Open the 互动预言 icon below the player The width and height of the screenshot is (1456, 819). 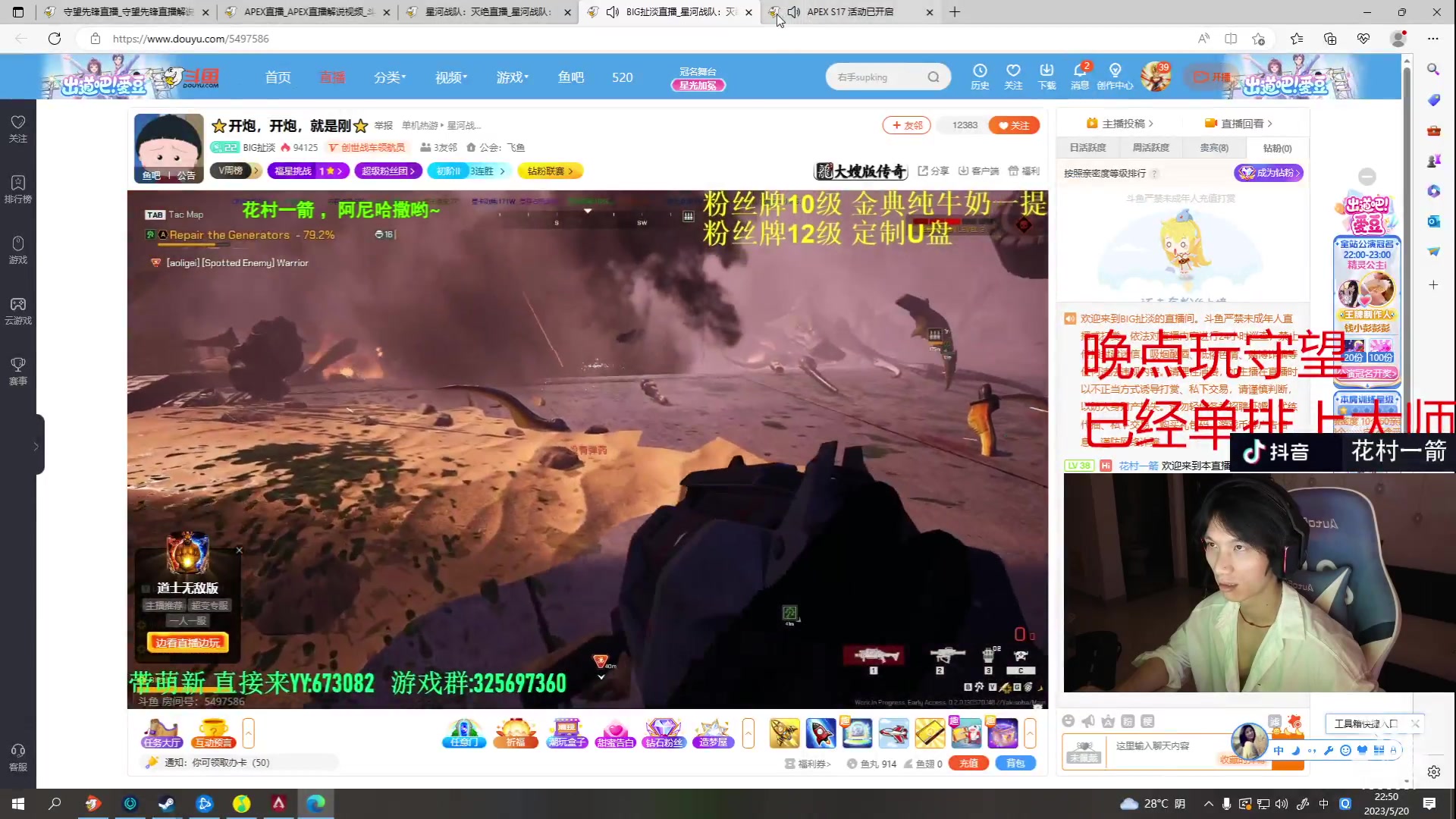(213, 733)
